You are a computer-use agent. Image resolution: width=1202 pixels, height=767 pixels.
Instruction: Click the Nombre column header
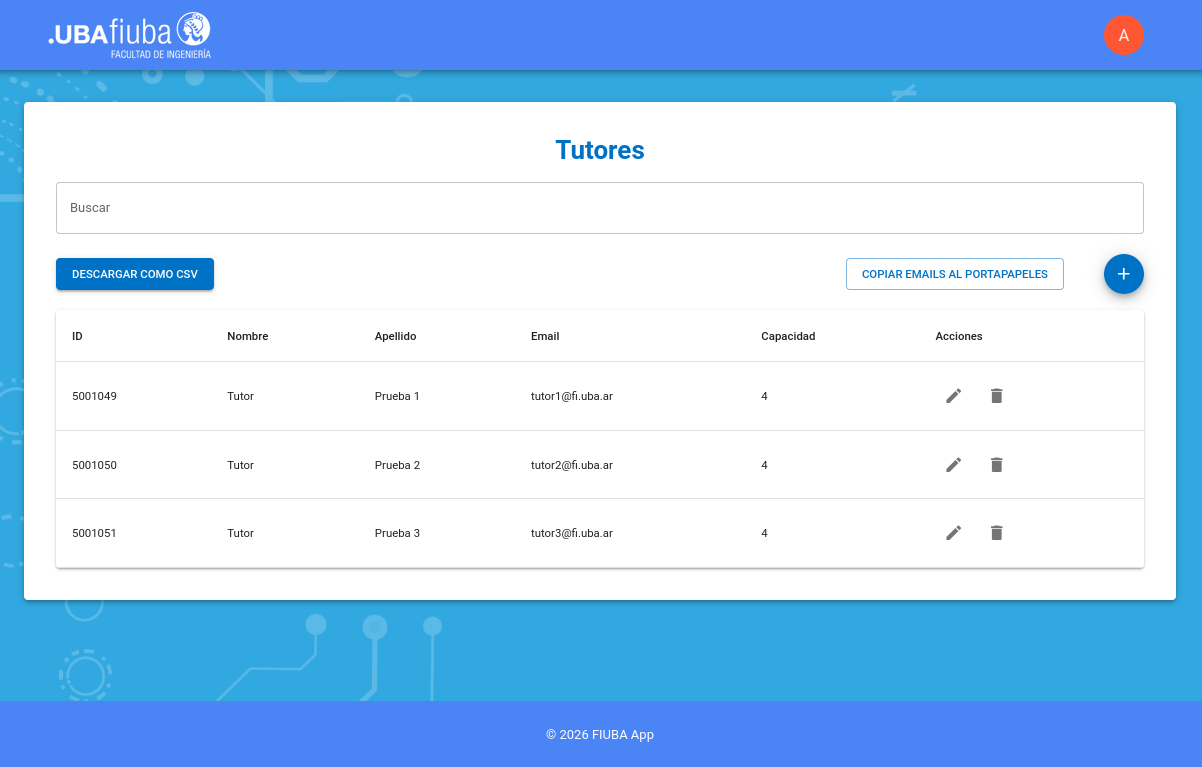point(247,336)
